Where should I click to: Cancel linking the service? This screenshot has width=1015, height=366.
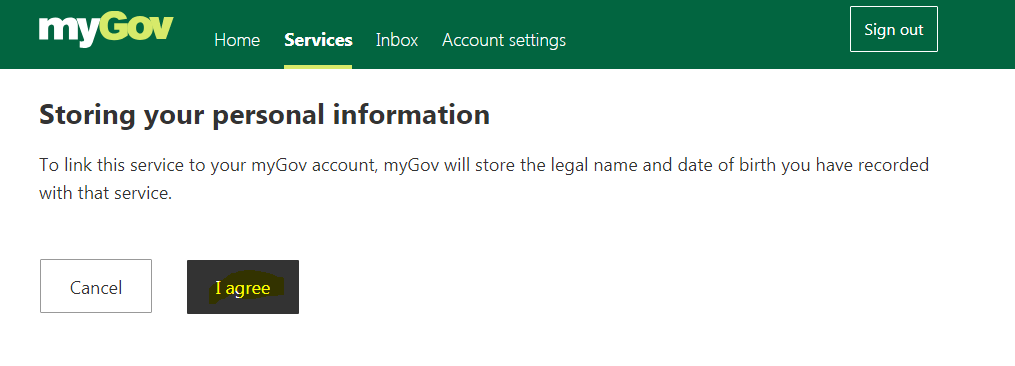[96, 286]
